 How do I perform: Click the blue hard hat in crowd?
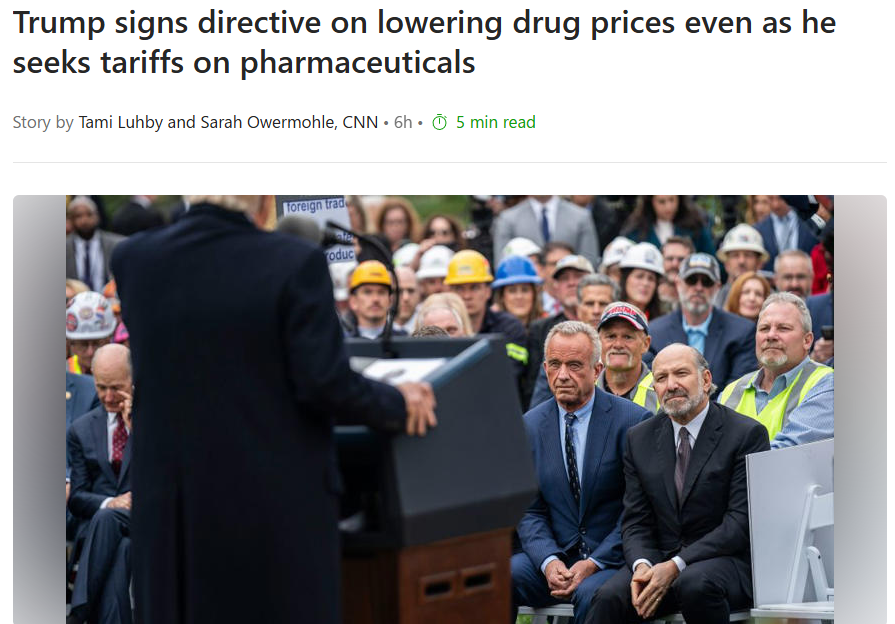pyautogui.click(x=515, y=271)
